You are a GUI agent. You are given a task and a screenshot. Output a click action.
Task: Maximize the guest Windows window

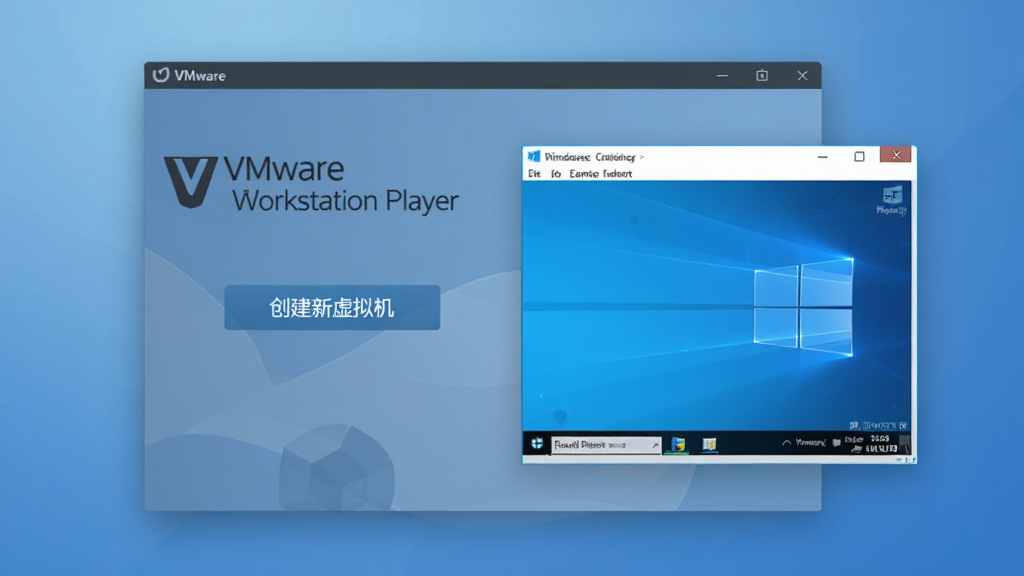click(x=859, y=157)
